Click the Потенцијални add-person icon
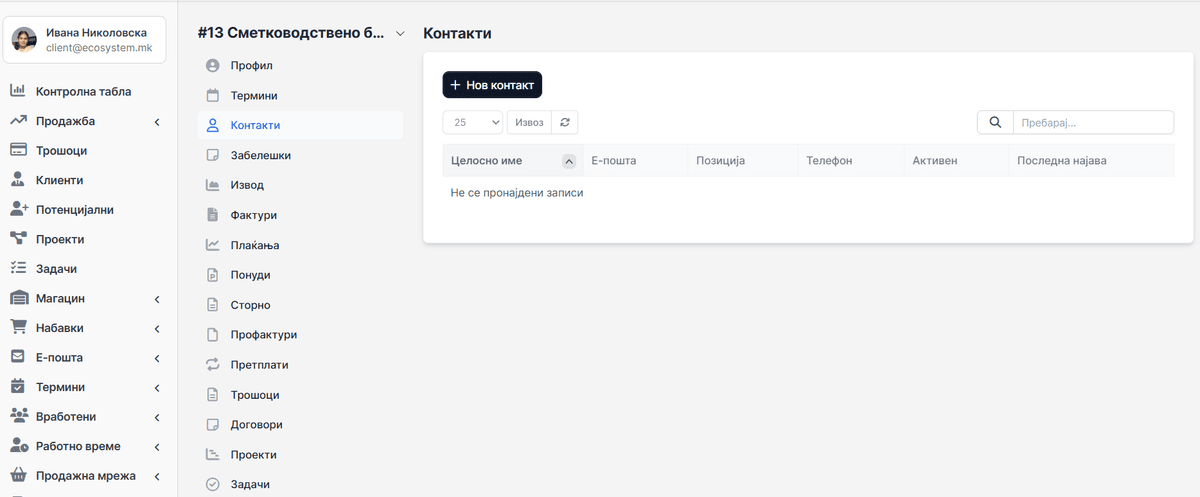This screenshot has width=1200, height=497. coord(18,209)
